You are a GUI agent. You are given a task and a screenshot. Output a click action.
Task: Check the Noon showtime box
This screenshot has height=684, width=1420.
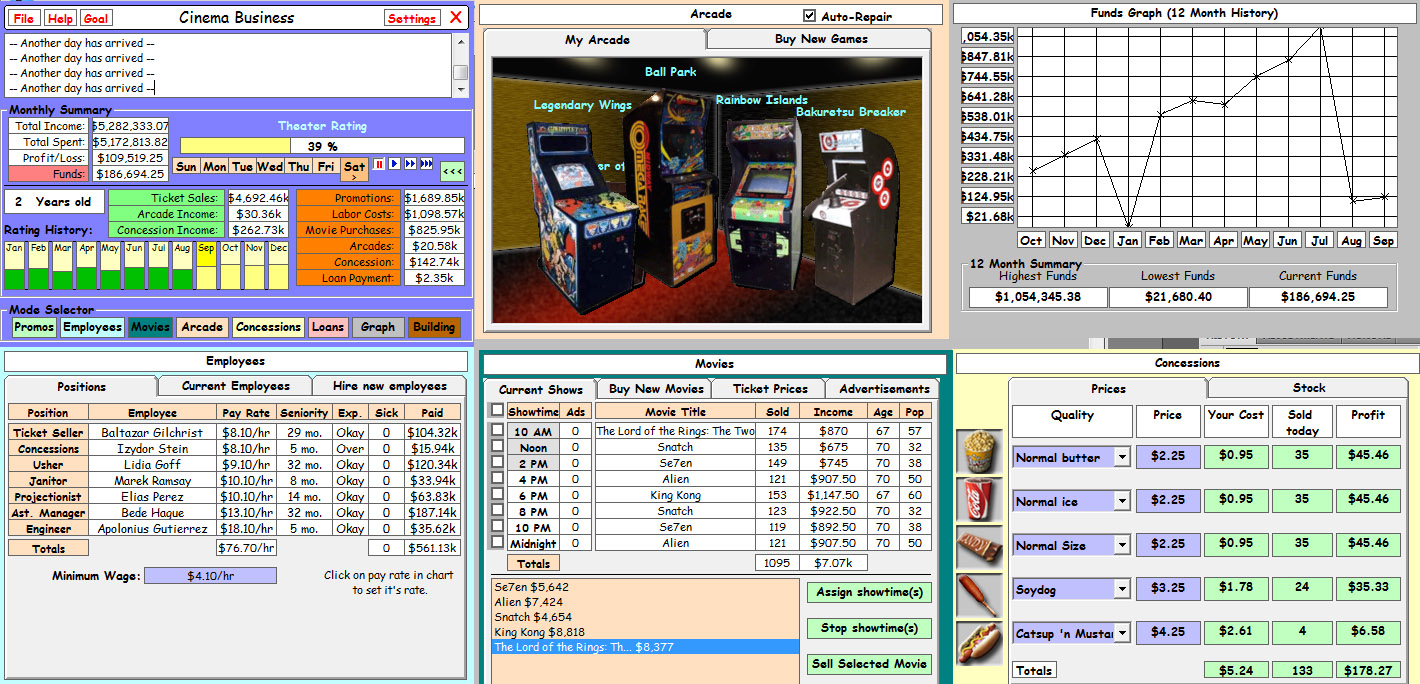[497, 447]
